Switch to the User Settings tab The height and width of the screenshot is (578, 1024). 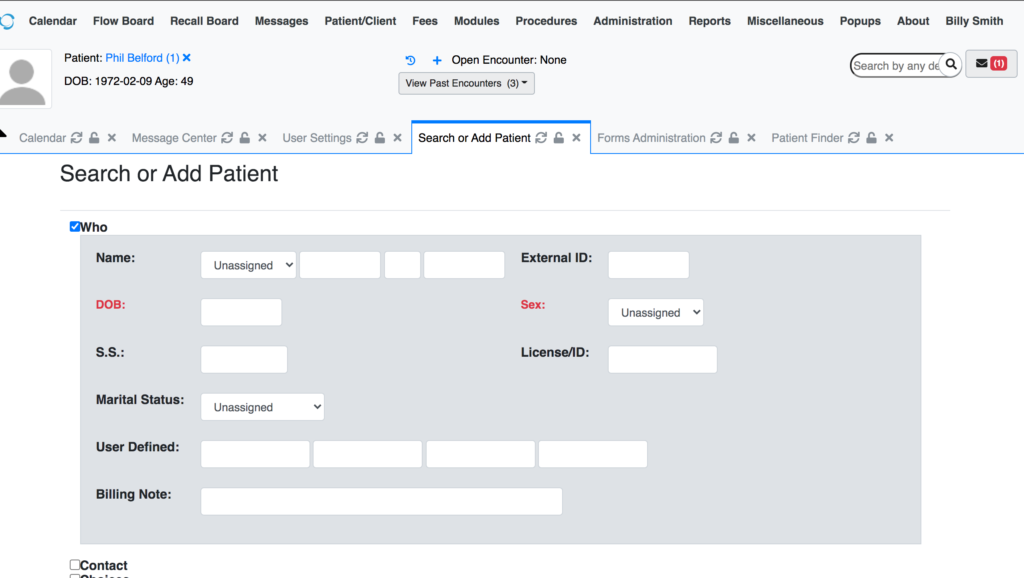(x=317, y=138)
